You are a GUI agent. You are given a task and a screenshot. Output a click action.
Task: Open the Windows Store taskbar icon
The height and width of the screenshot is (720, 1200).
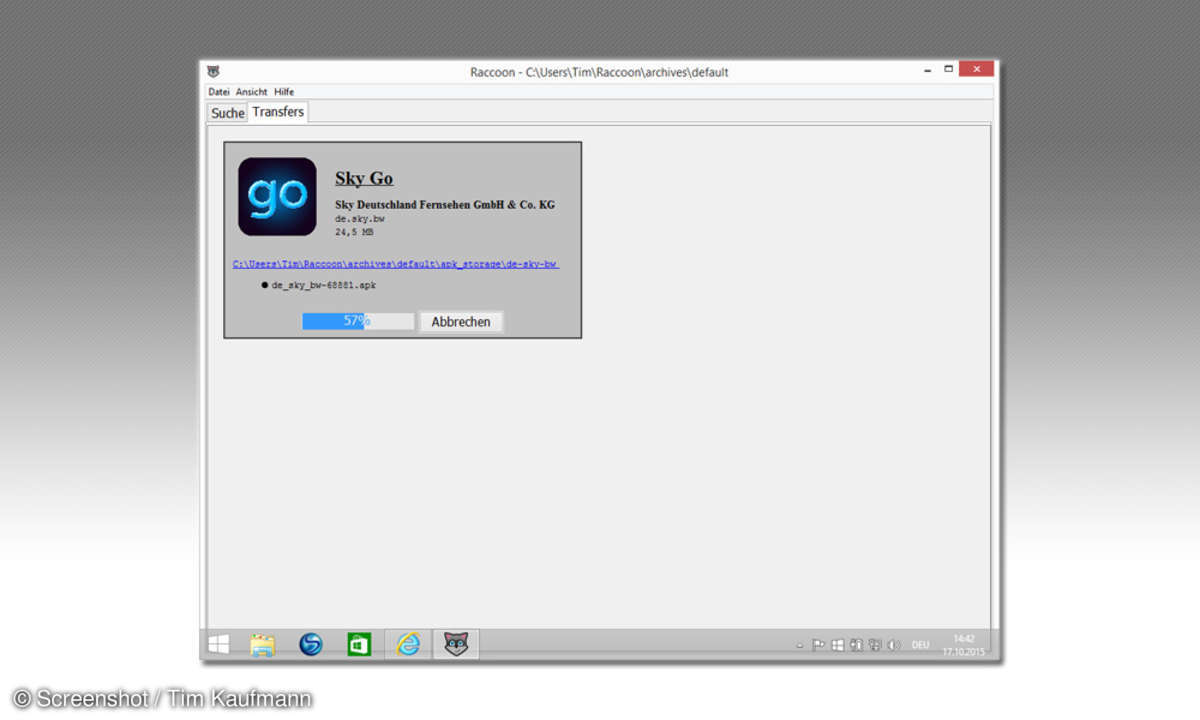click(359, 645)
